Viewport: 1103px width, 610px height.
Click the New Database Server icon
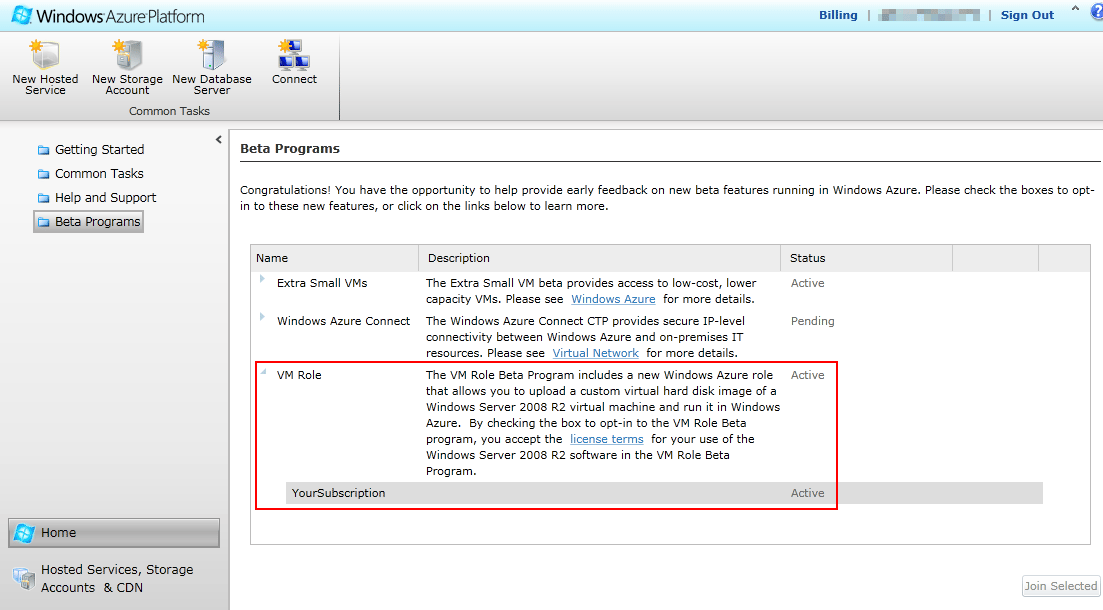211,54
